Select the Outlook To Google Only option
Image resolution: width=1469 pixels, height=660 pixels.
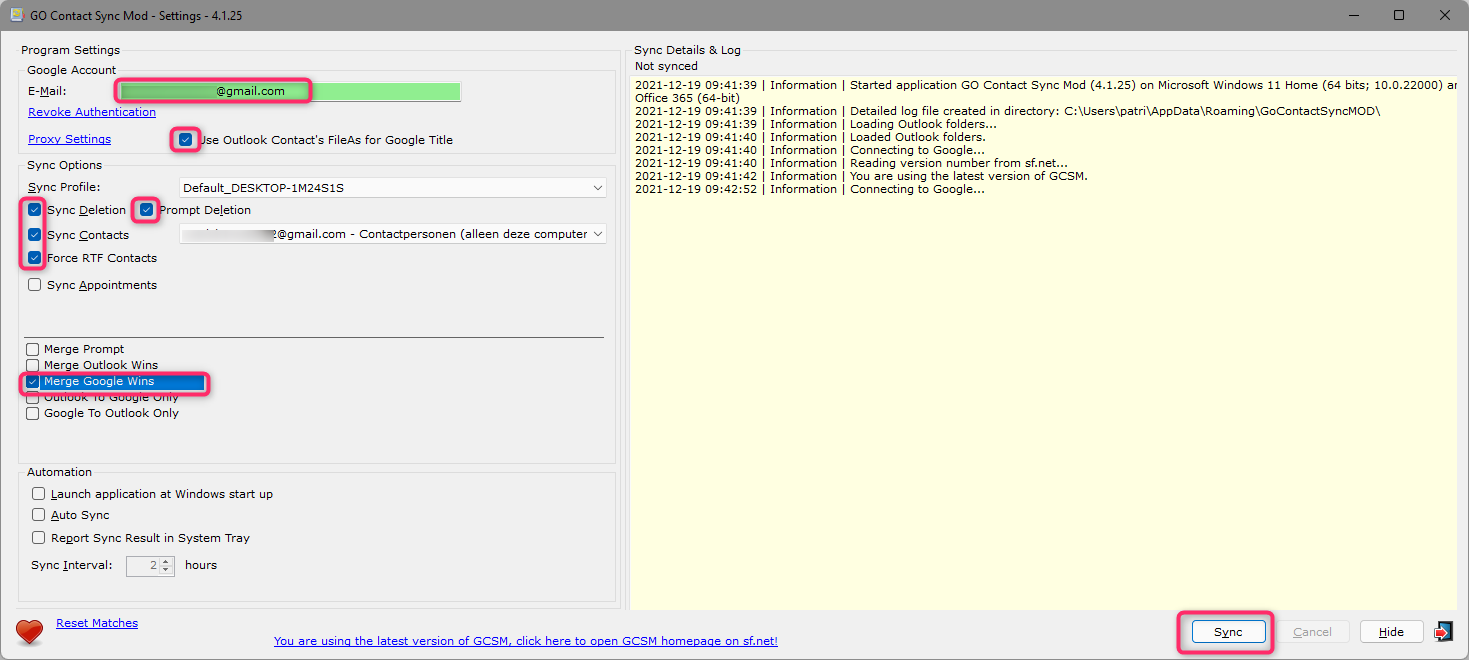33,397
